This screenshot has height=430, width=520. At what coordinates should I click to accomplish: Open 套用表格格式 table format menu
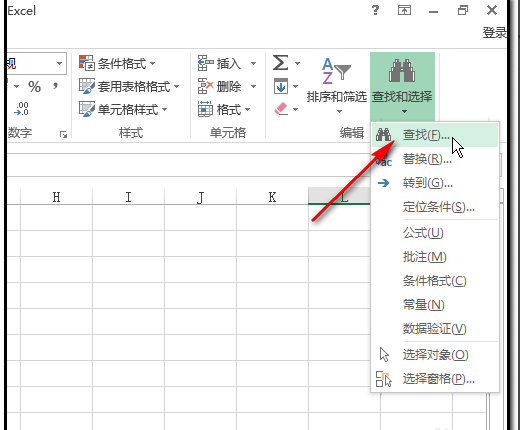[129, 86]
